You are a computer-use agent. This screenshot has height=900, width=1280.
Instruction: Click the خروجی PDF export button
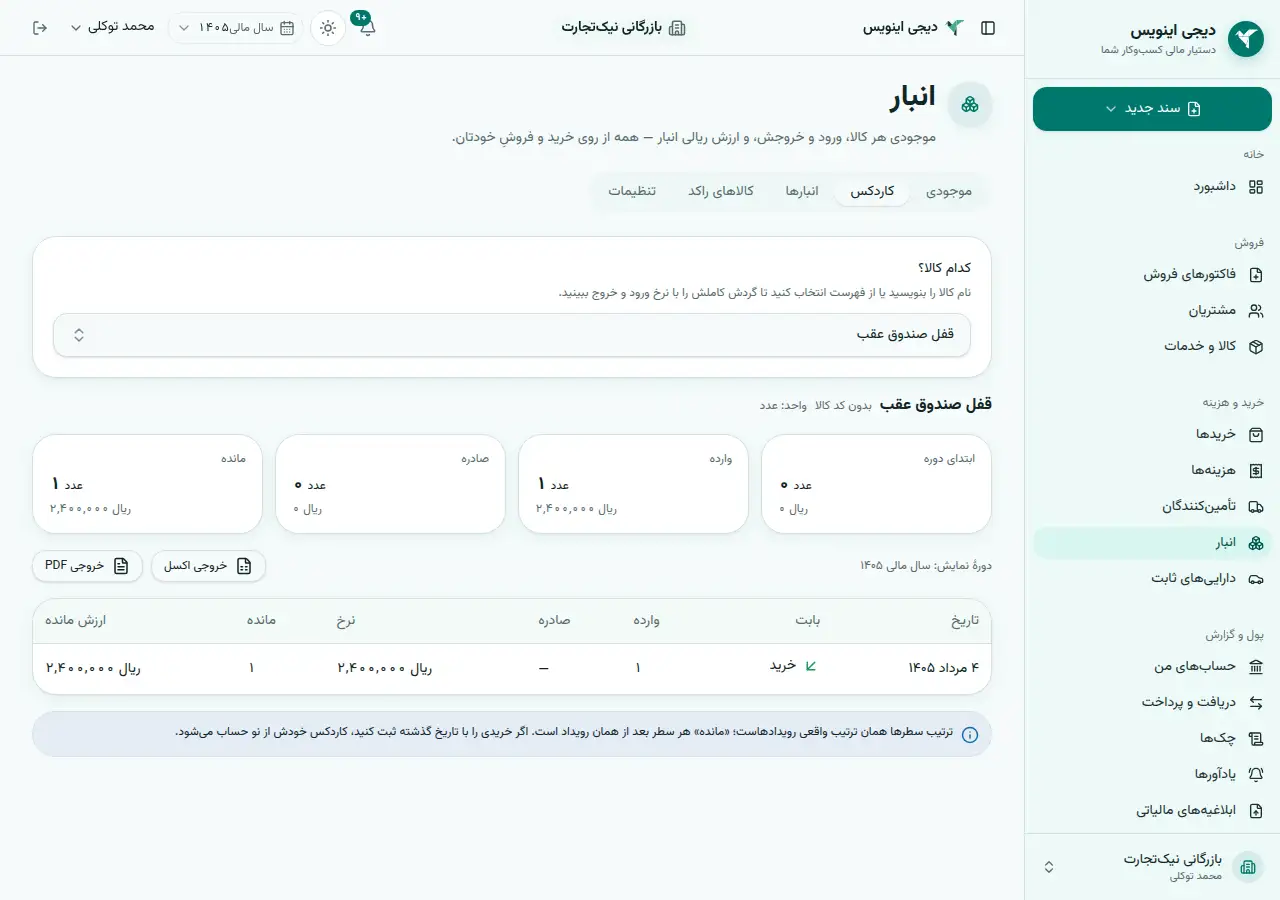tap(87, 566)
